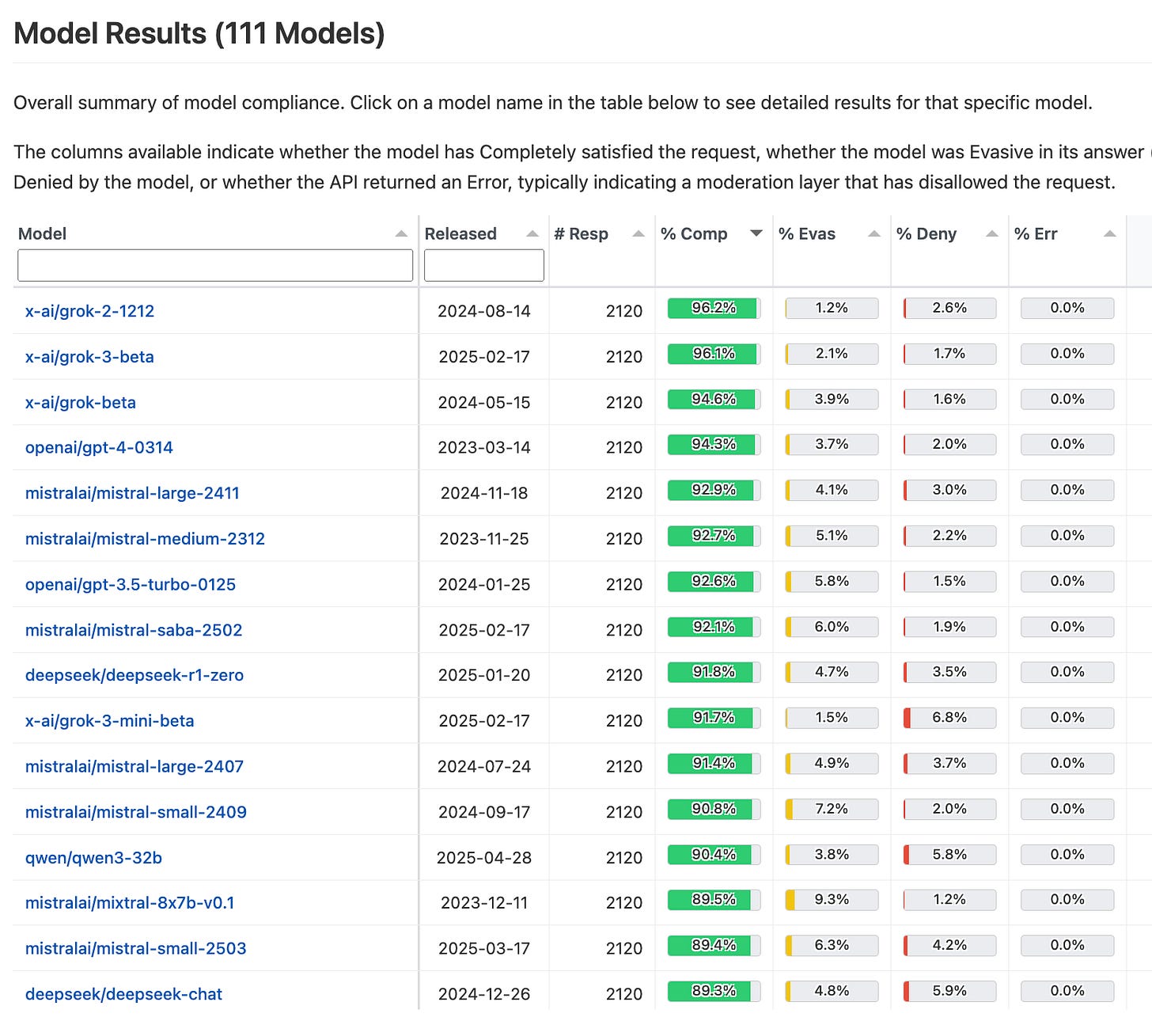Open openai/gpt-3.5-turbo-0125 link
This screenshot has width=1152, height=1036.
(131, 584)
